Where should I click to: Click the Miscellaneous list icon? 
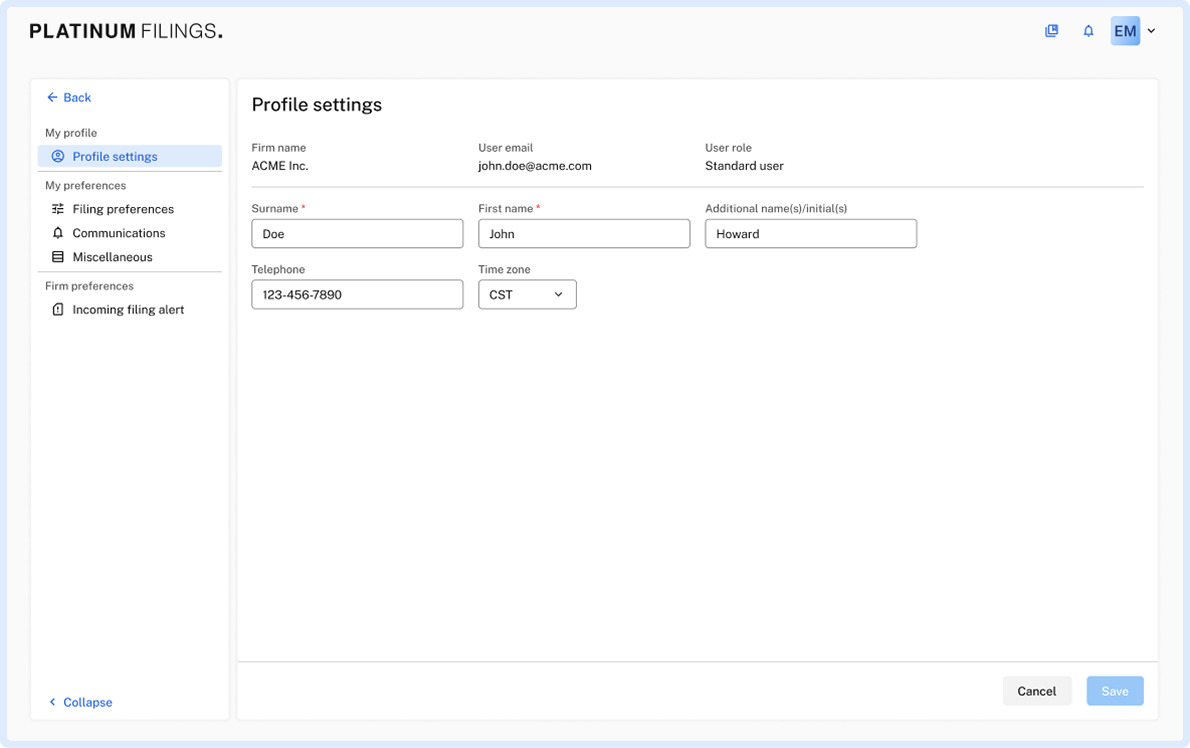[58, 257]
